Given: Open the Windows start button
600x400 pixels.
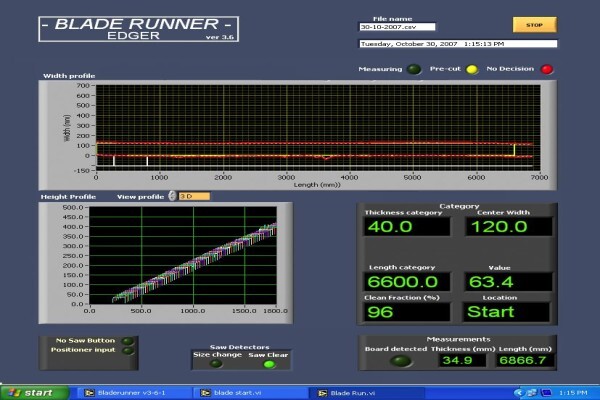Looking at the screenshot, I should point(34,393).
